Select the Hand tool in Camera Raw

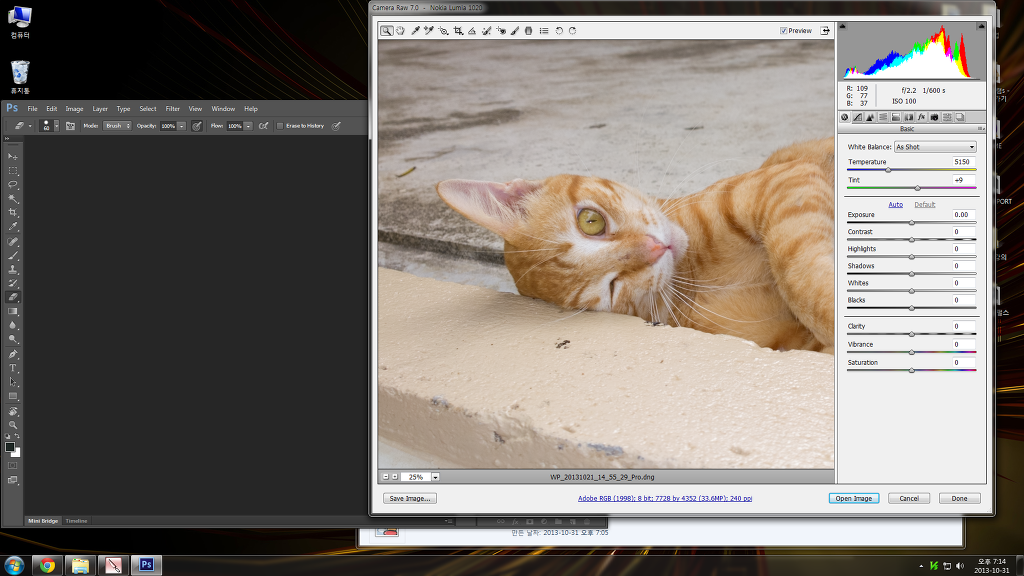coord(400,31)
